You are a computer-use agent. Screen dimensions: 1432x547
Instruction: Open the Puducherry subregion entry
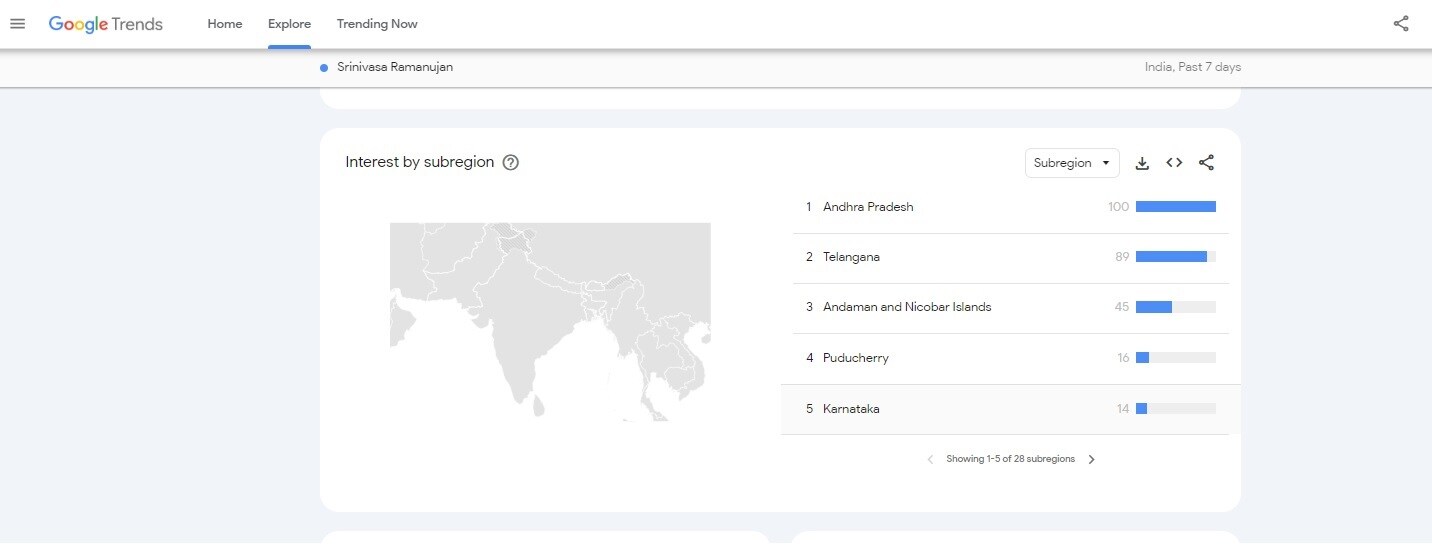855,358
